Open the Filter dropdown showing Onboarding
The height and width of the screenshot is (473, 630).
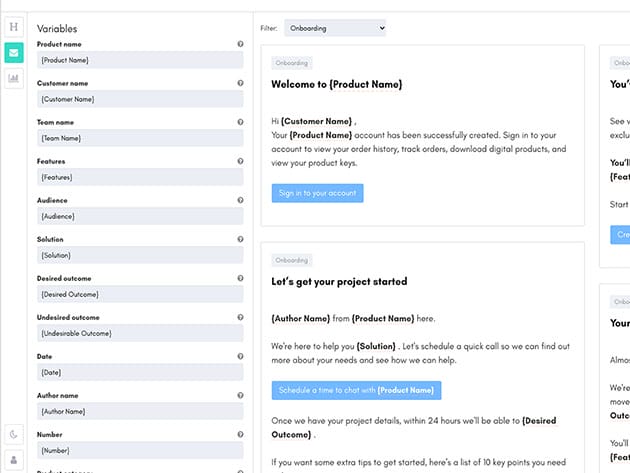[334, 28]
